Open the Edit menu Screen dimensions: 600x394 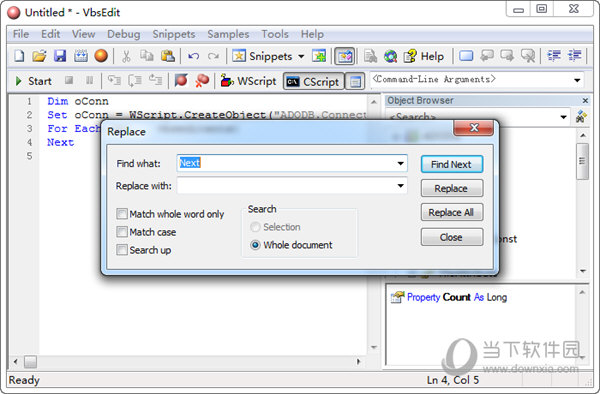pyautogui.click(x=51, y=34)
